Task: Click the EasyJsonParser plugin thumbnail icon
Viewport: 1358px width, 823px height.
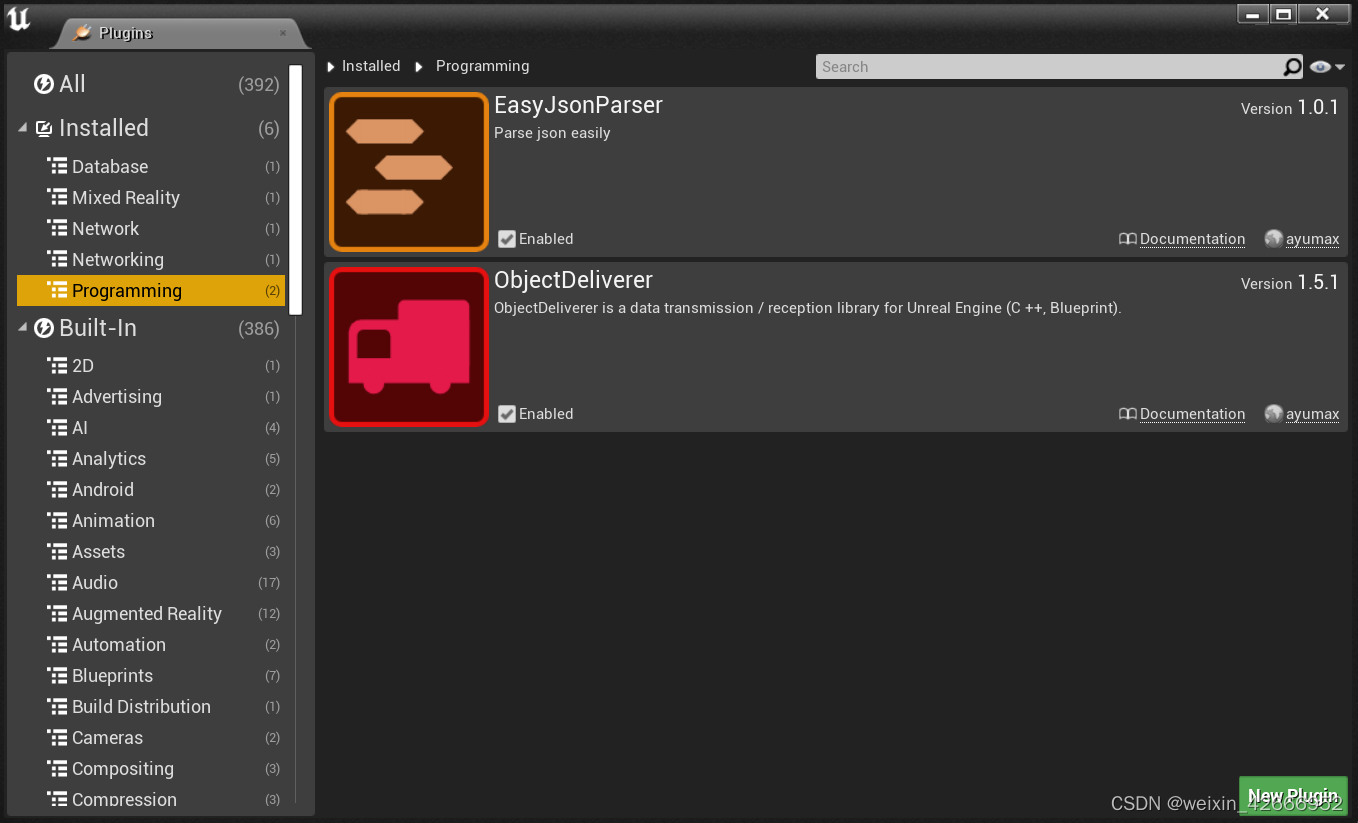Action: [x=408, y=171]
